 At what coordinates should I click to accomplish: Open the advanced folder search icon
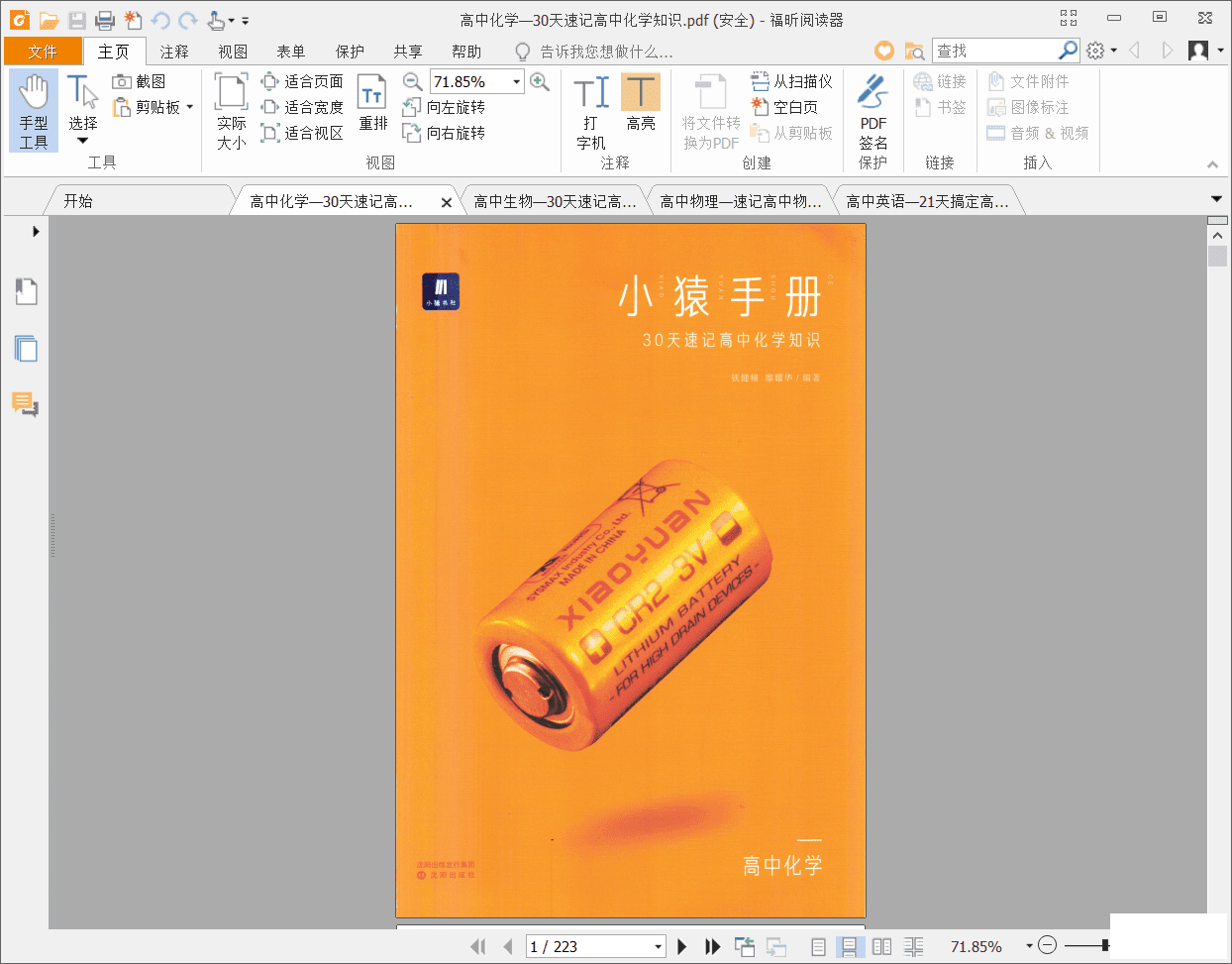[914, 51]
